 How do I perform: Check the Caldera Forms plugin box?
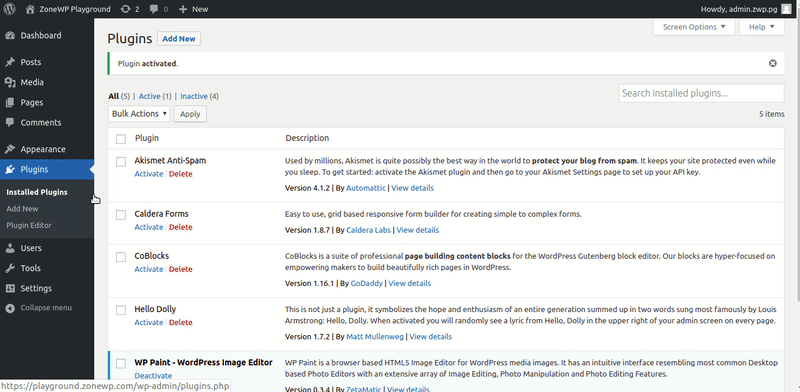tap(121, 215)
